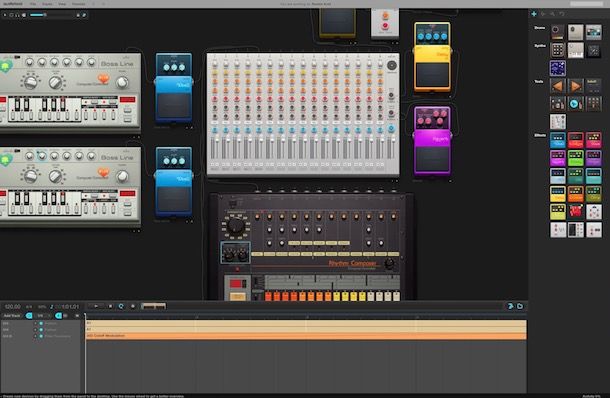Select the Bassline synth icon in the Synths palette

click(575, 50)
